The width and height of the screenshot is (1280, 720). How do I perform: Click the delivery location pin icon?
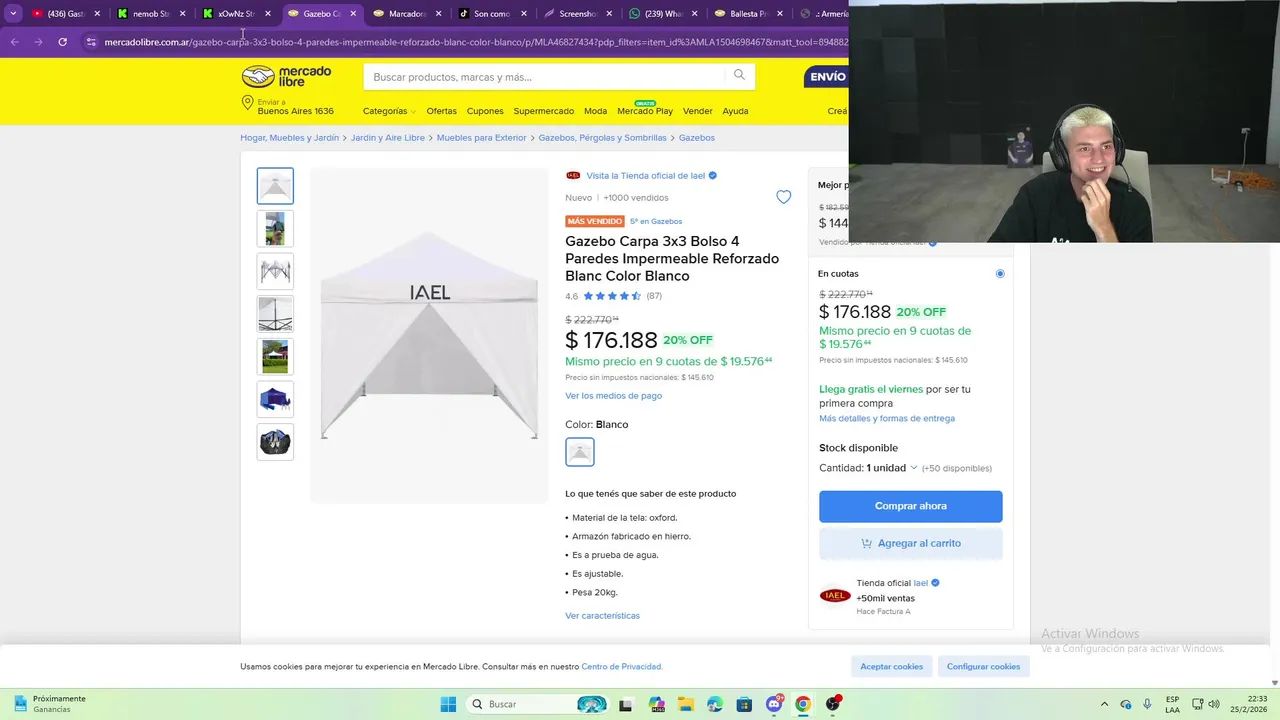click(247, 103)
